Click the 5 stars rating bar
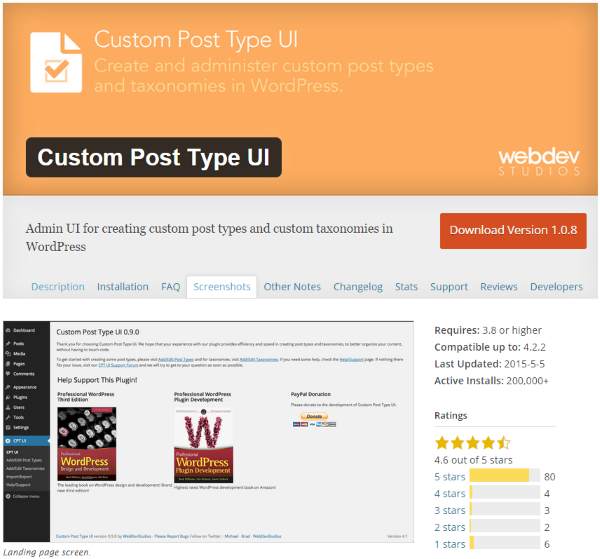 [x=505, y=475]
